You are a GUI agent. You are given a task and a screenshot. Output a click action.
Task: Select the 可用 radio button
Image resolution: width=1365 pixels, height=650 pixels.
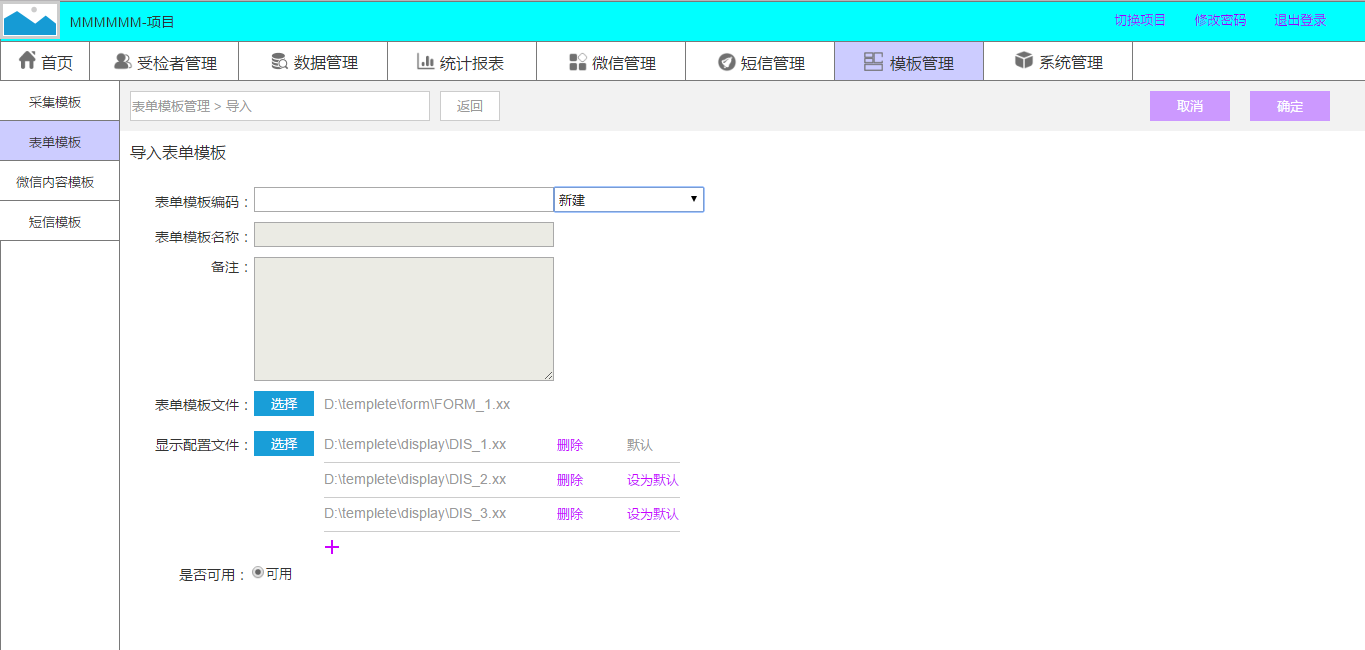(258, 573)
